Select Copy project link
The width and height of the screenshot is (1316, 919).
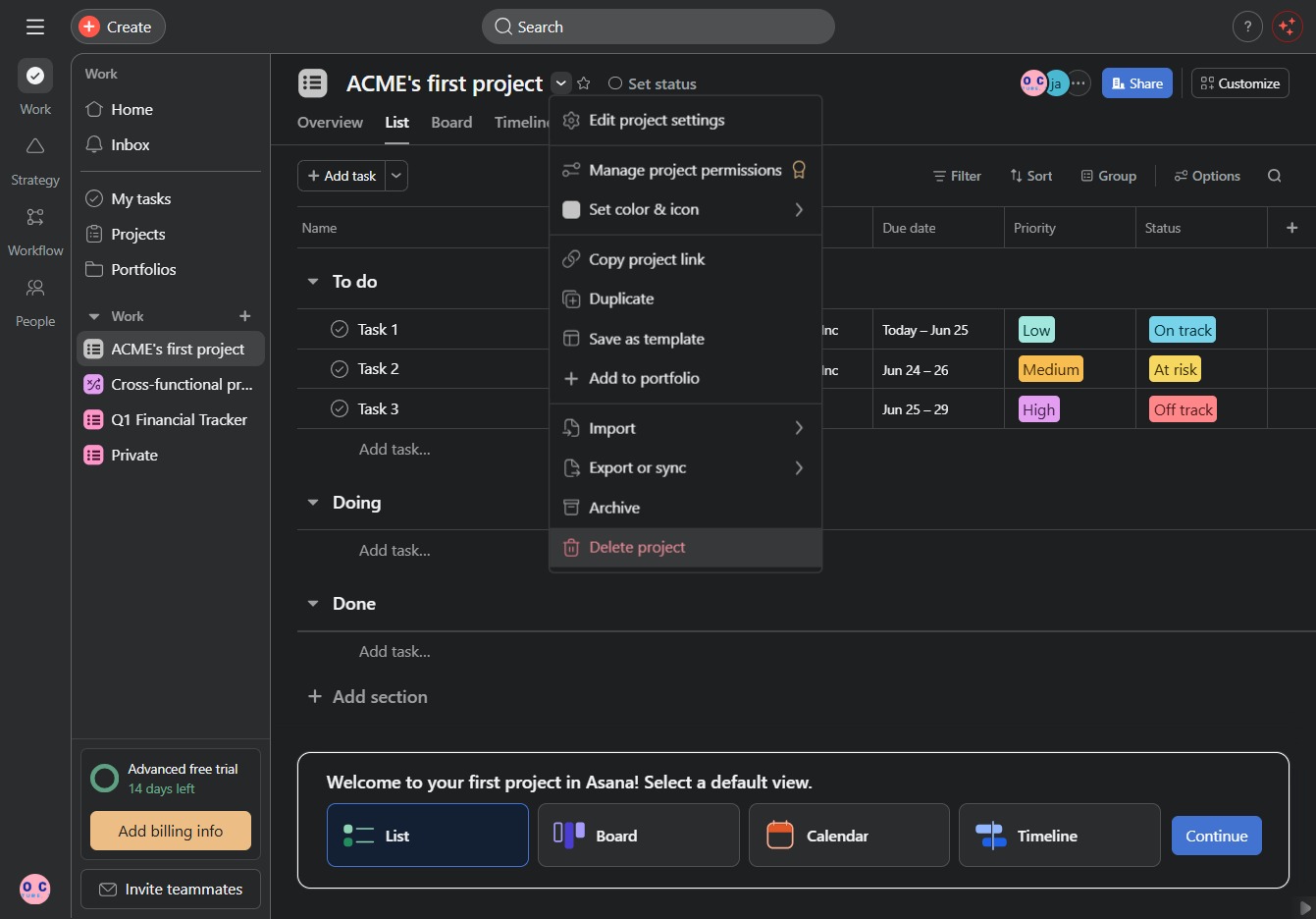click(x=685, y=259)
